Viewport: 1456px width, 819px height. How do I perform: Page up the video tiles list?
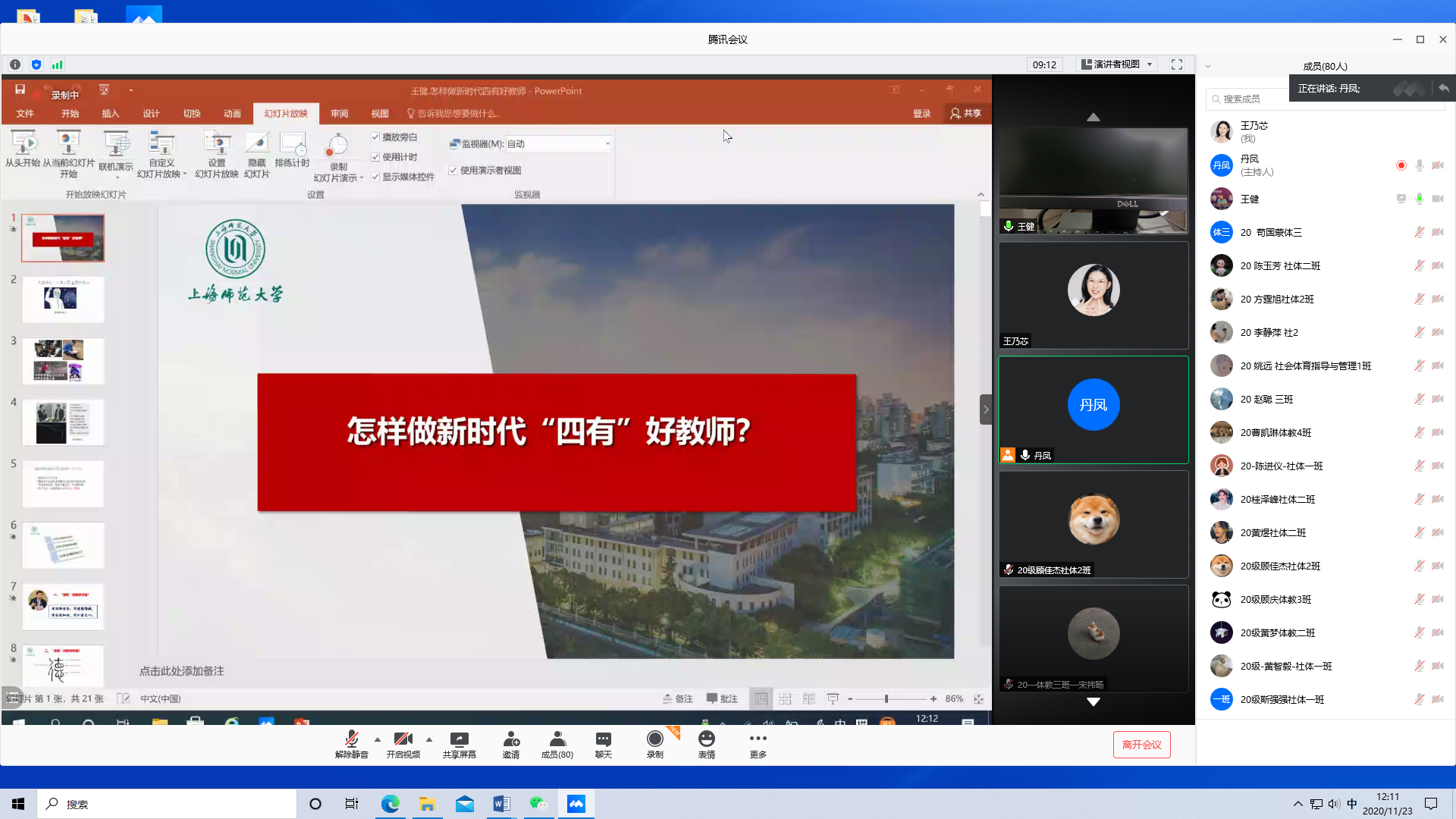pos(1093,117)
